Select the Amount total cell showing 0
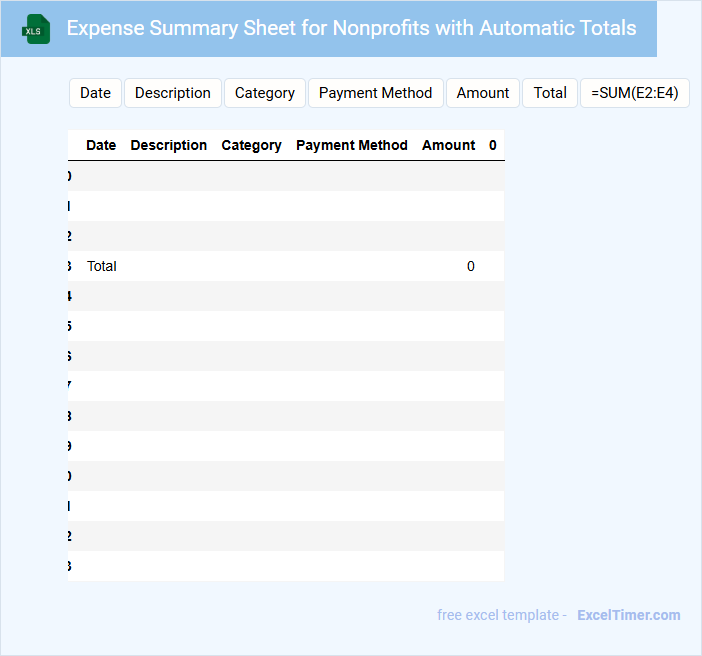702x656 pixels. 470,266
